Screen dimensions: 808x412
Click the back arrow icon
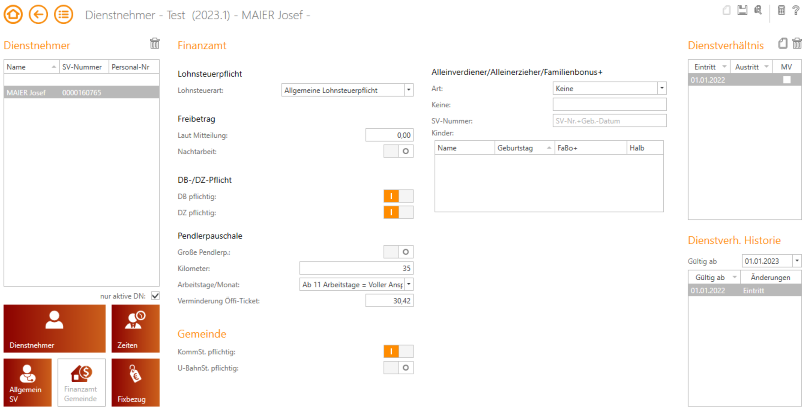[39, 14]
